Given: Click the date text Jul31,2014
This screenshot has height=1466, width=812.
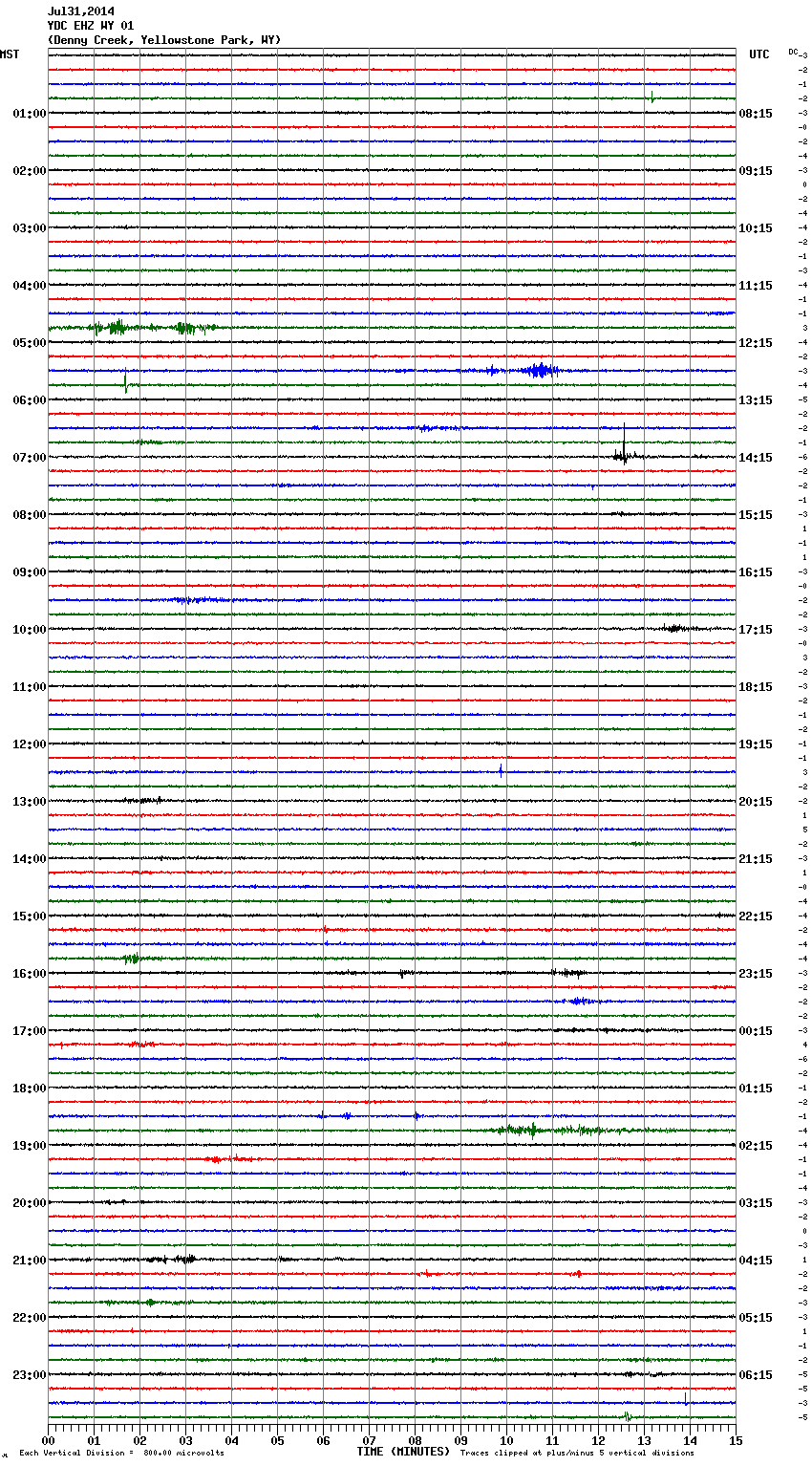Looking at the screenshot, I should coord(81,11).
